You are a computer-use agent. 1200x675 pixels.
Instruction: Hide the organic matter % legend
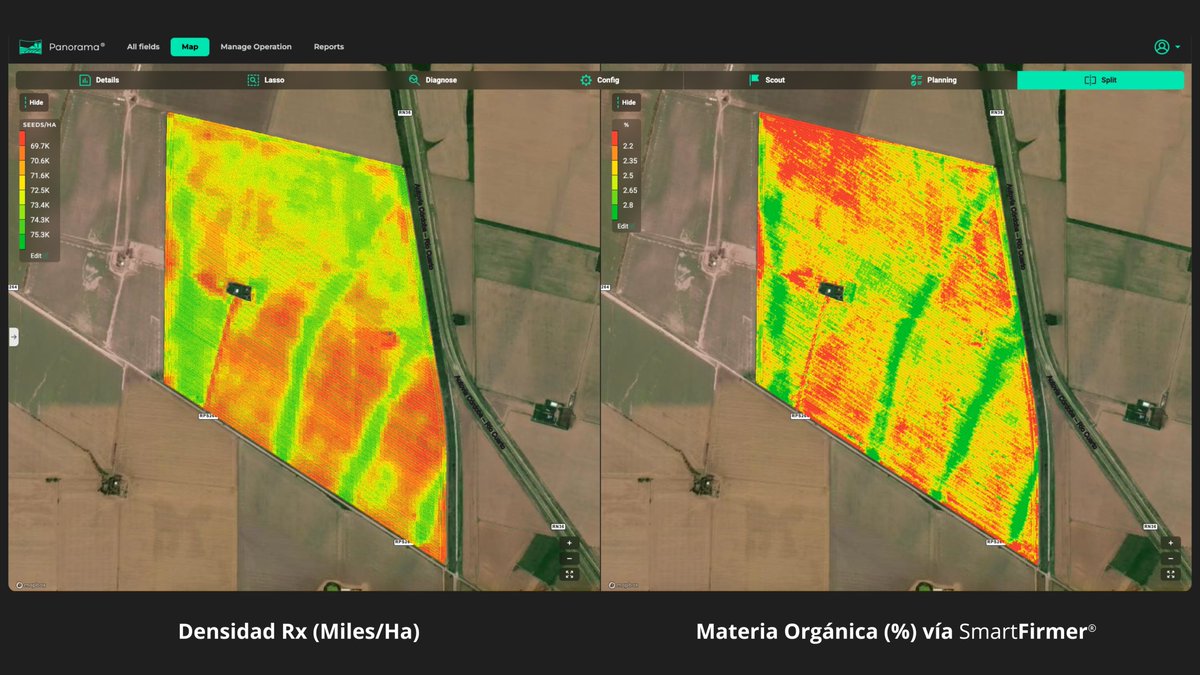coord(627,102)
